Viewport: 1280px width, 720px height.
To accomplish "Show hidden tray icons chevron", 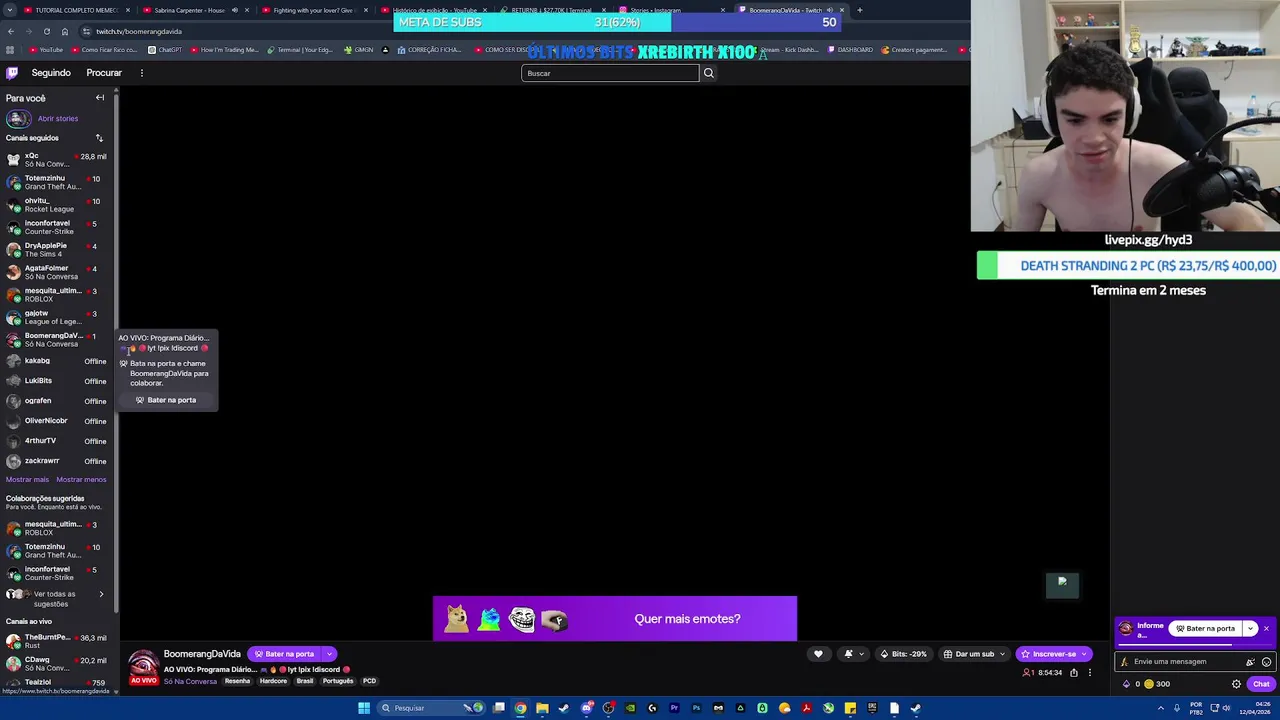I will click(x=1160, y=708).
